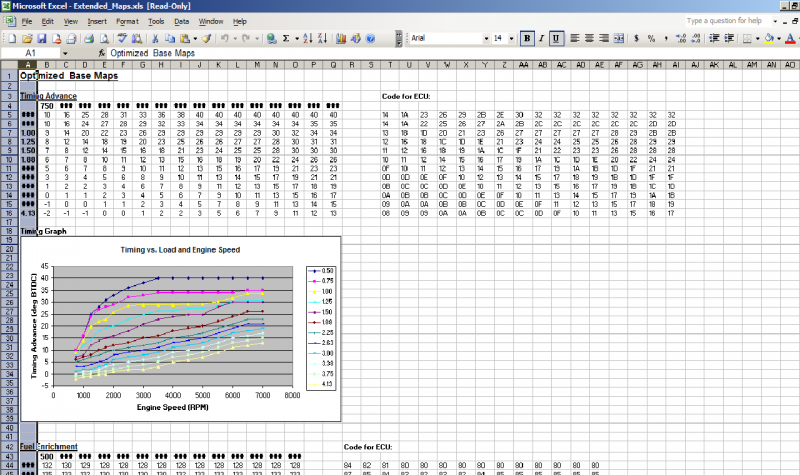Sort descending with the Z-A icon

[x=322, y=38]
